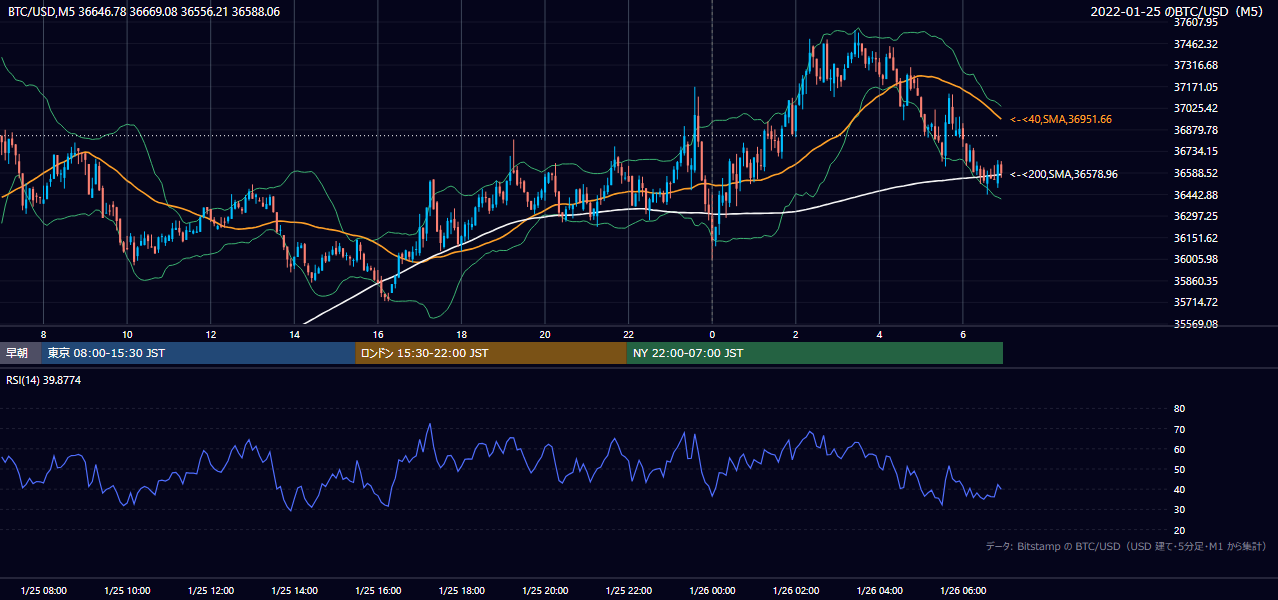
Task: Click the bottom date label '1/25 22:00'
Action: [x=629, y=591]
